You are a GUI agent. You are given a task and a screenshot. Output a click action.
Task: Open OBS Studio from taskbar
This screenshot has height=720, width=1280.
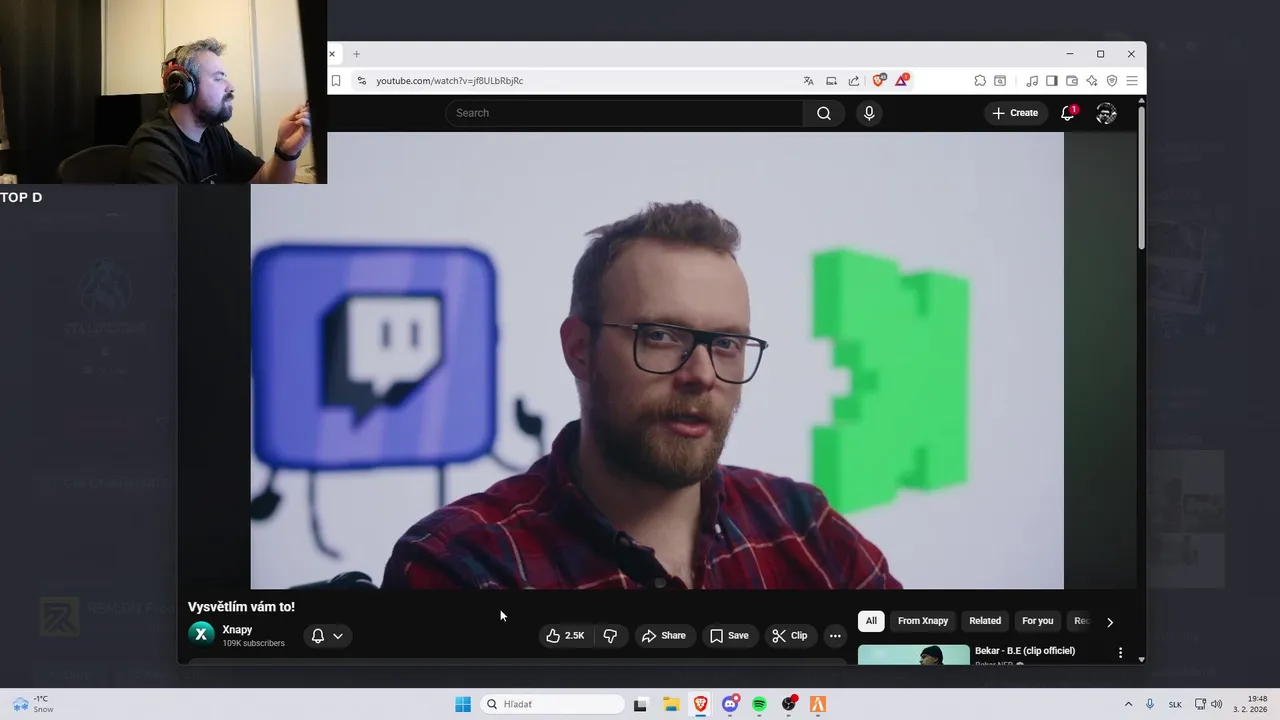pyautogui.click(x=789, y=704)
